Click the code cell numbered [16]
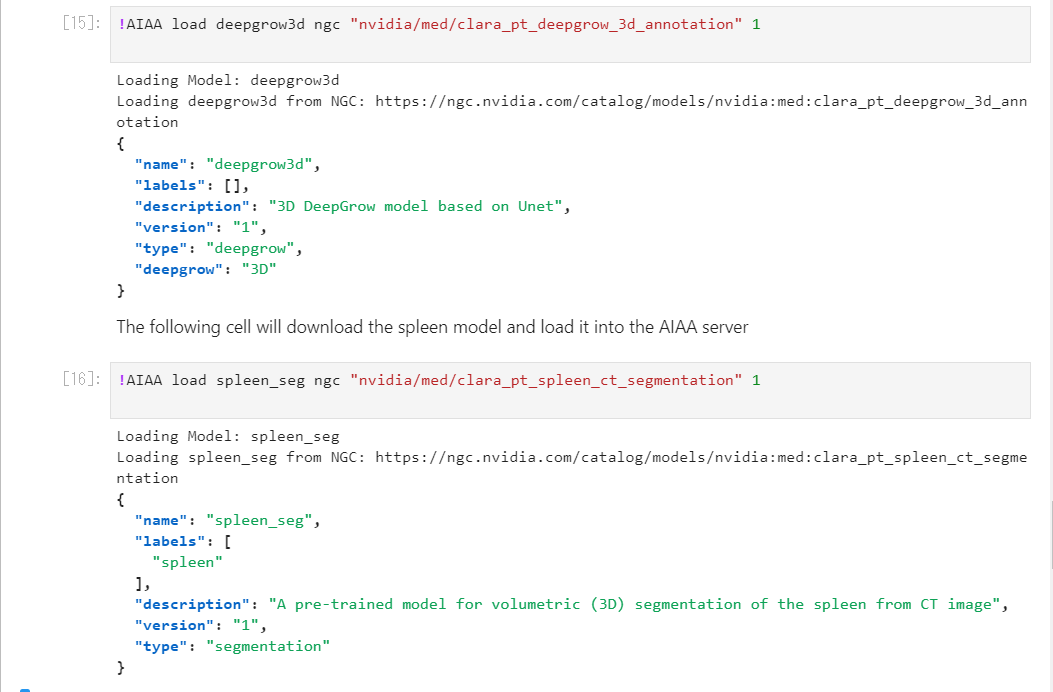The width and height of the screenshot is (1053, 692). tap(570, 391)
